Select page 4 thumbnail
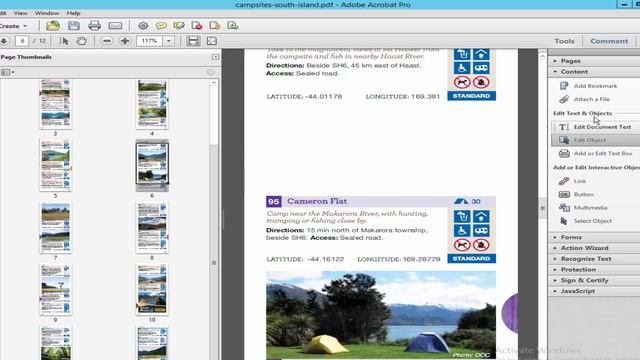 pos(152,104)
